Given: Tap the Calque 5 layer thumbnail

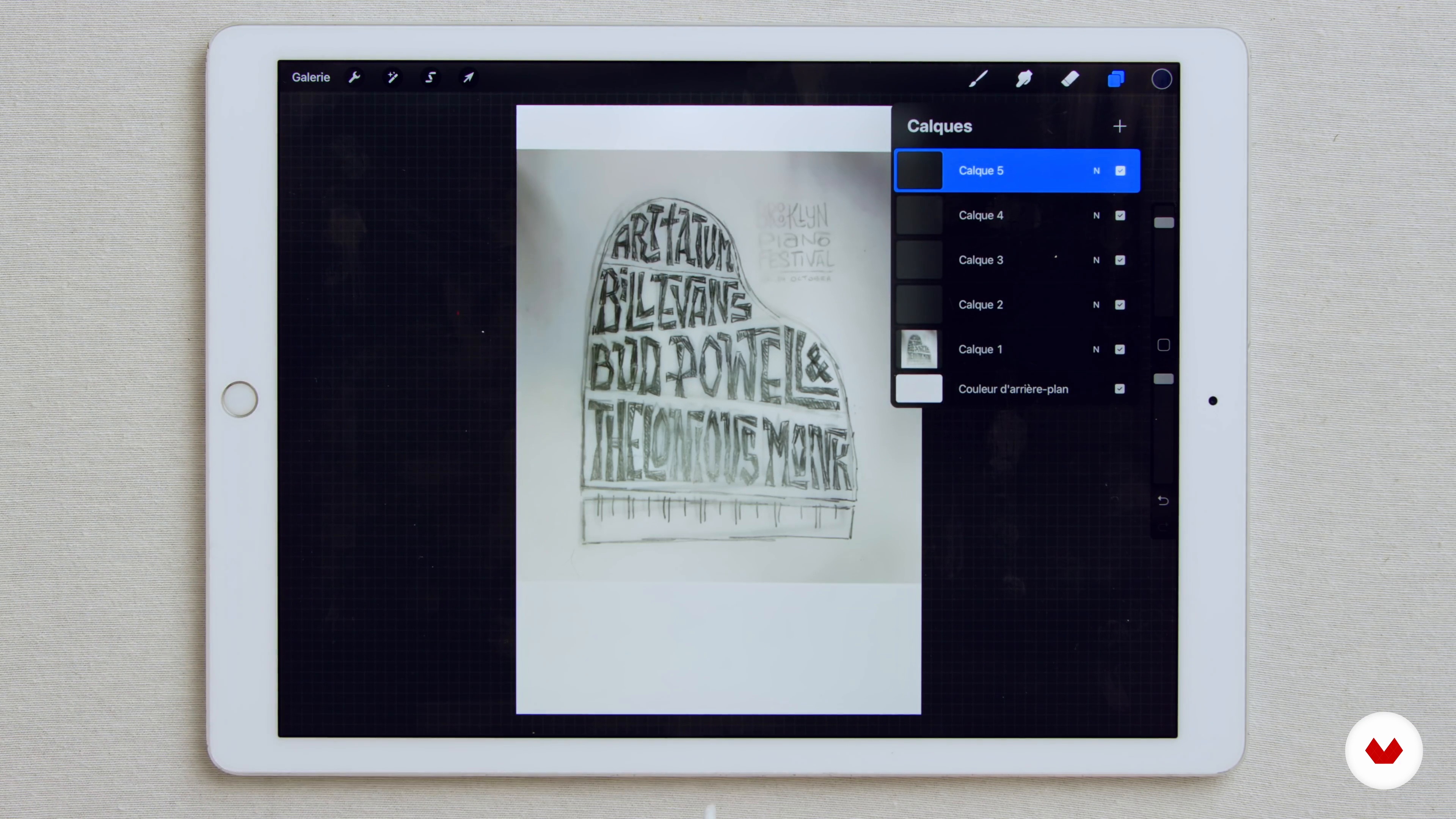Looking at the screenshot, I should tap(919, 171).
